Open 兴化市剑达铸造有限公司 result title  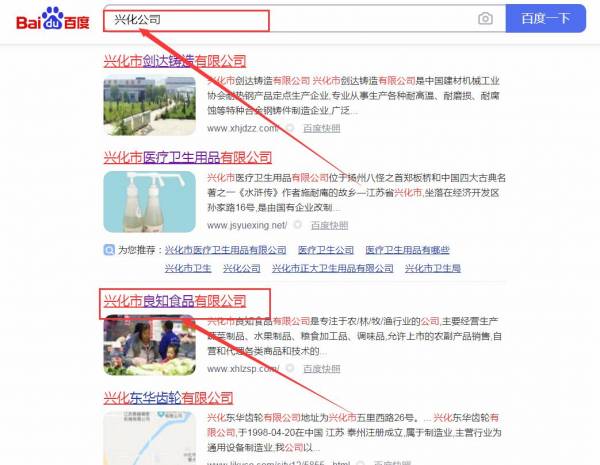[x=175, y=61]
